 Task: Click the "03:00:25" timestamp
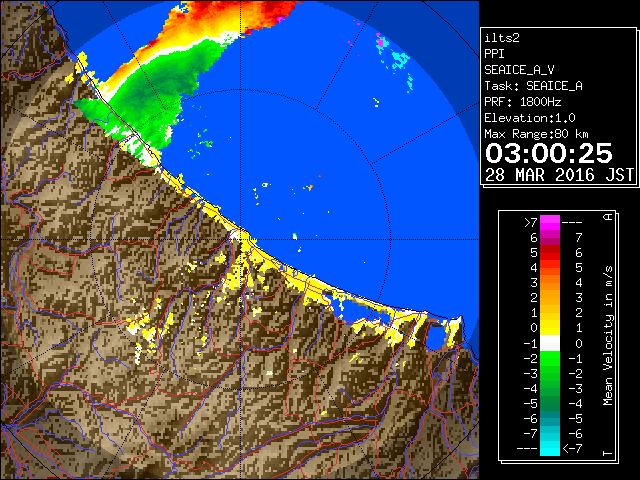[x=549, y=154]
